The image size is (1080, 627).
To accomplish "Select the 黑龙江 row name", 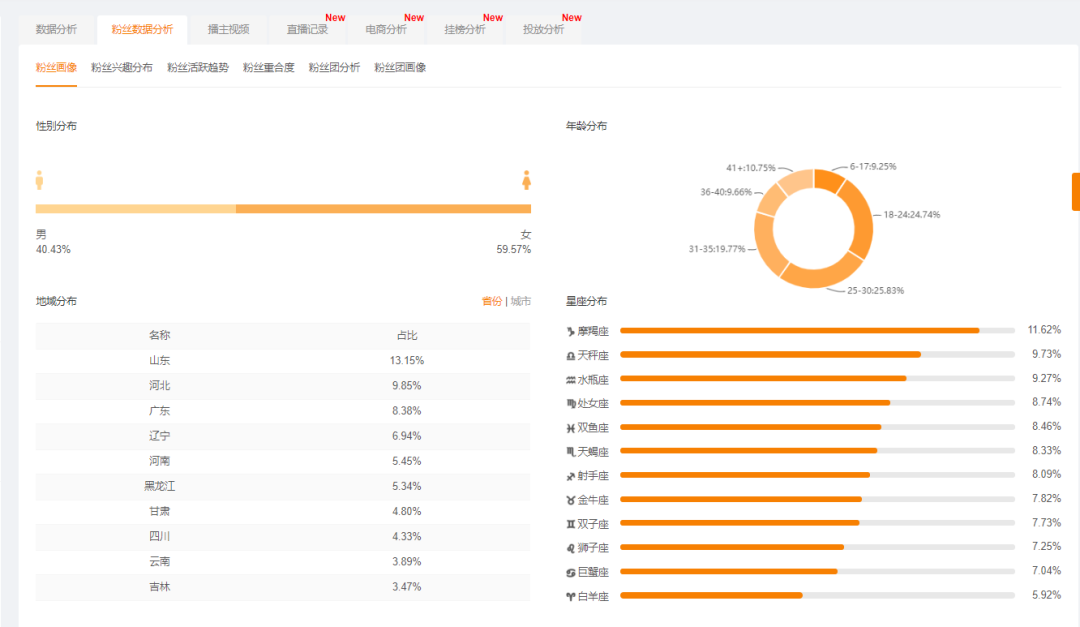I will tap(159, 486).
